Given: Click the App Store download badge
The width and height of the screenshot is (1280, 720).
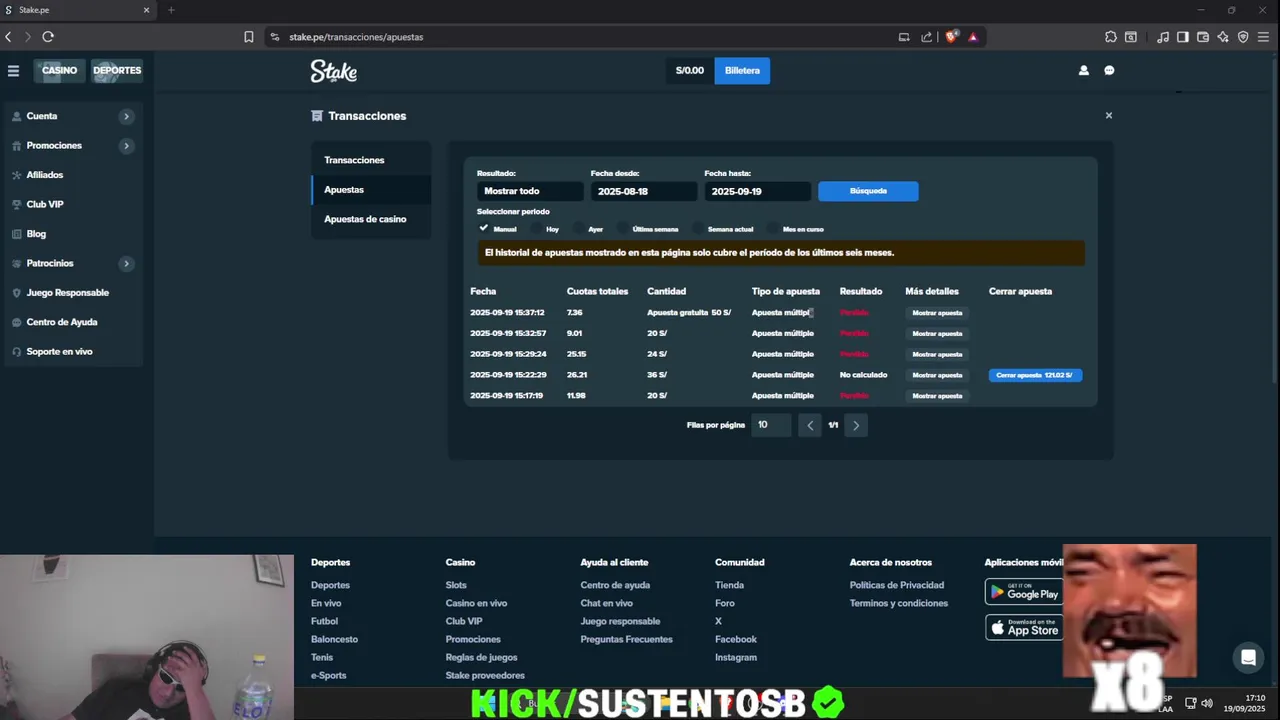Looking at the screenshot, I should click(x=1024, y=627).
